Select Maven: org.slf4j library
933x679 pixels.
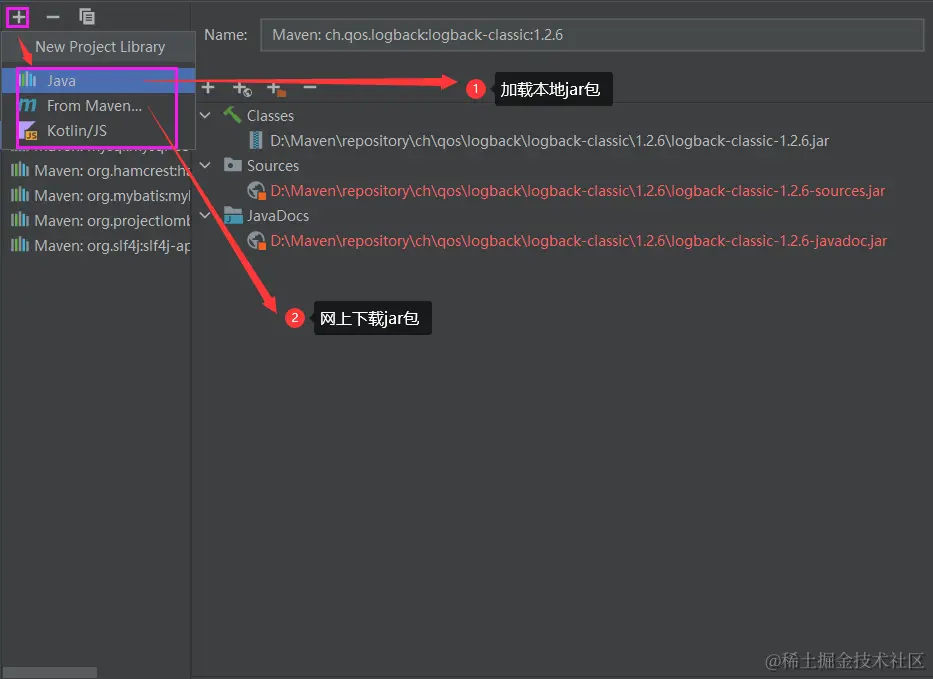100,246
